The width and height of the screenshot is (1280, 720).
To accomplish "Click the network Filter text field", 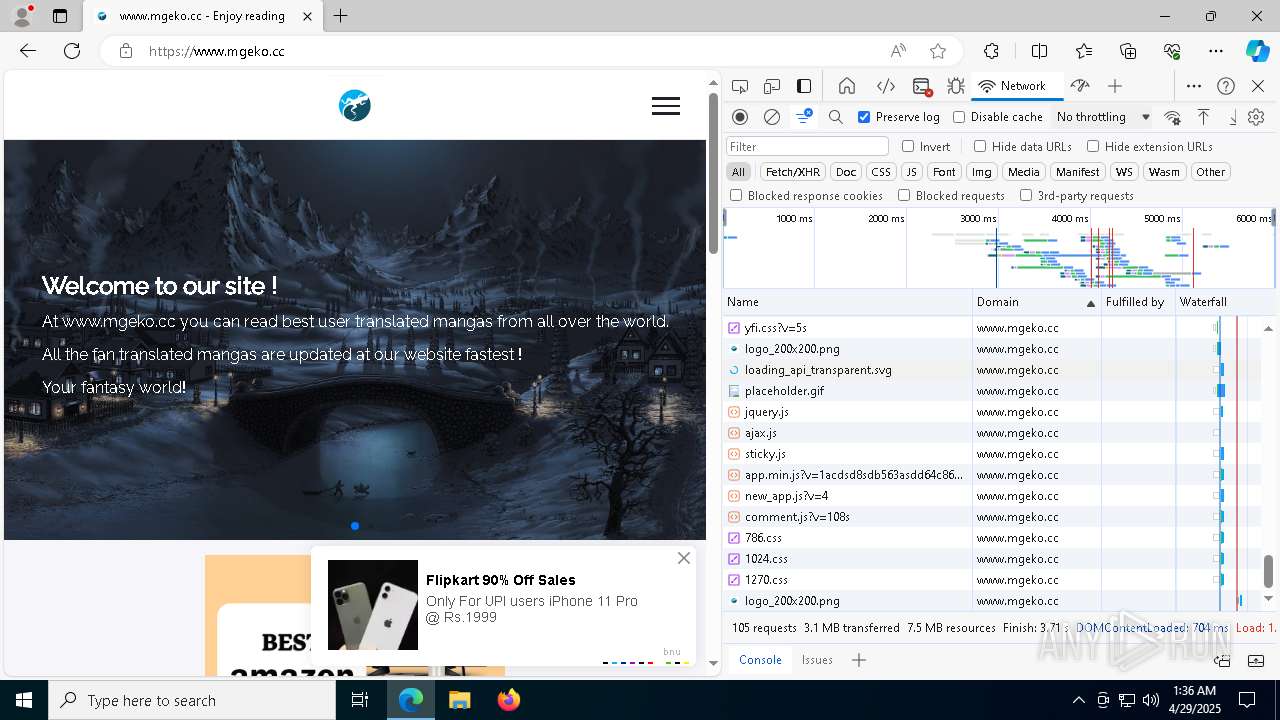I will tap(807, 146).
